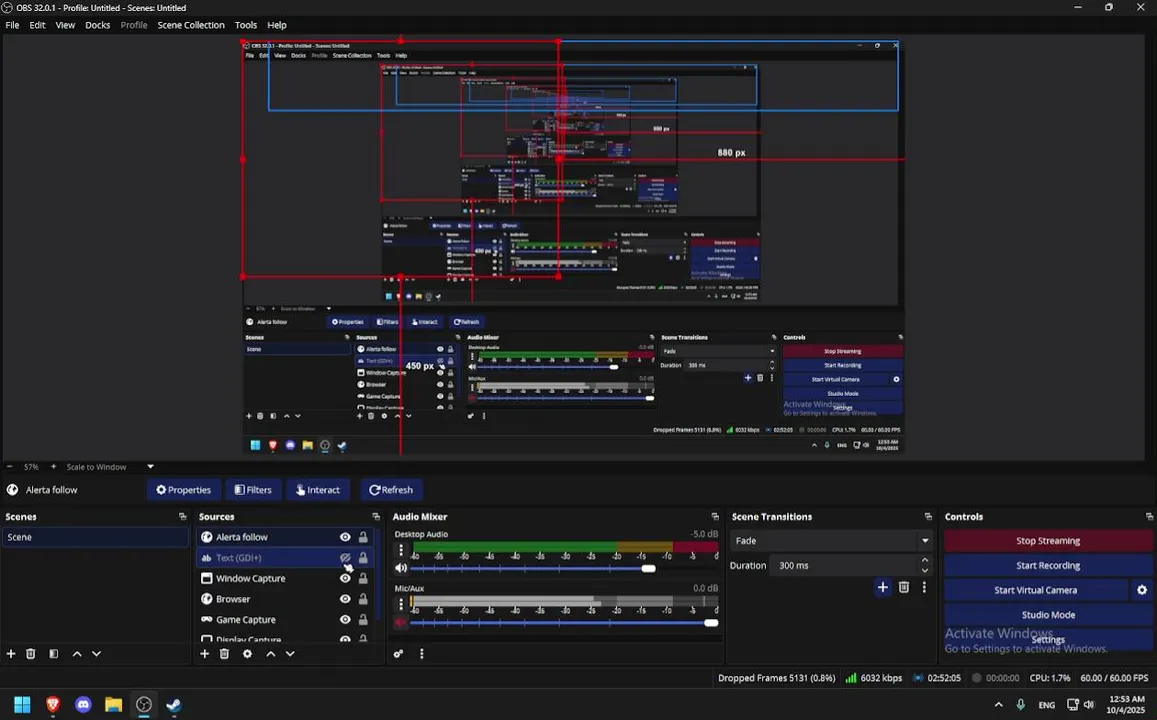Click Properties button in source toolbar

click(183, 490)
